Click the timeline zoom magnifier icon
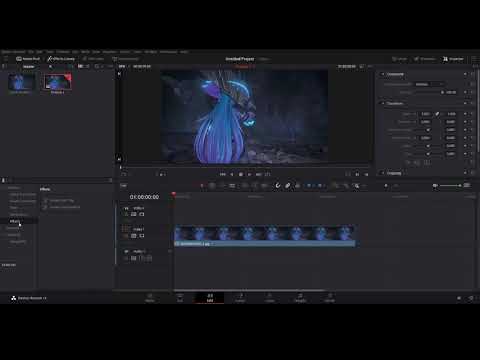The image size is (480, 360). (x=356, y=186)
